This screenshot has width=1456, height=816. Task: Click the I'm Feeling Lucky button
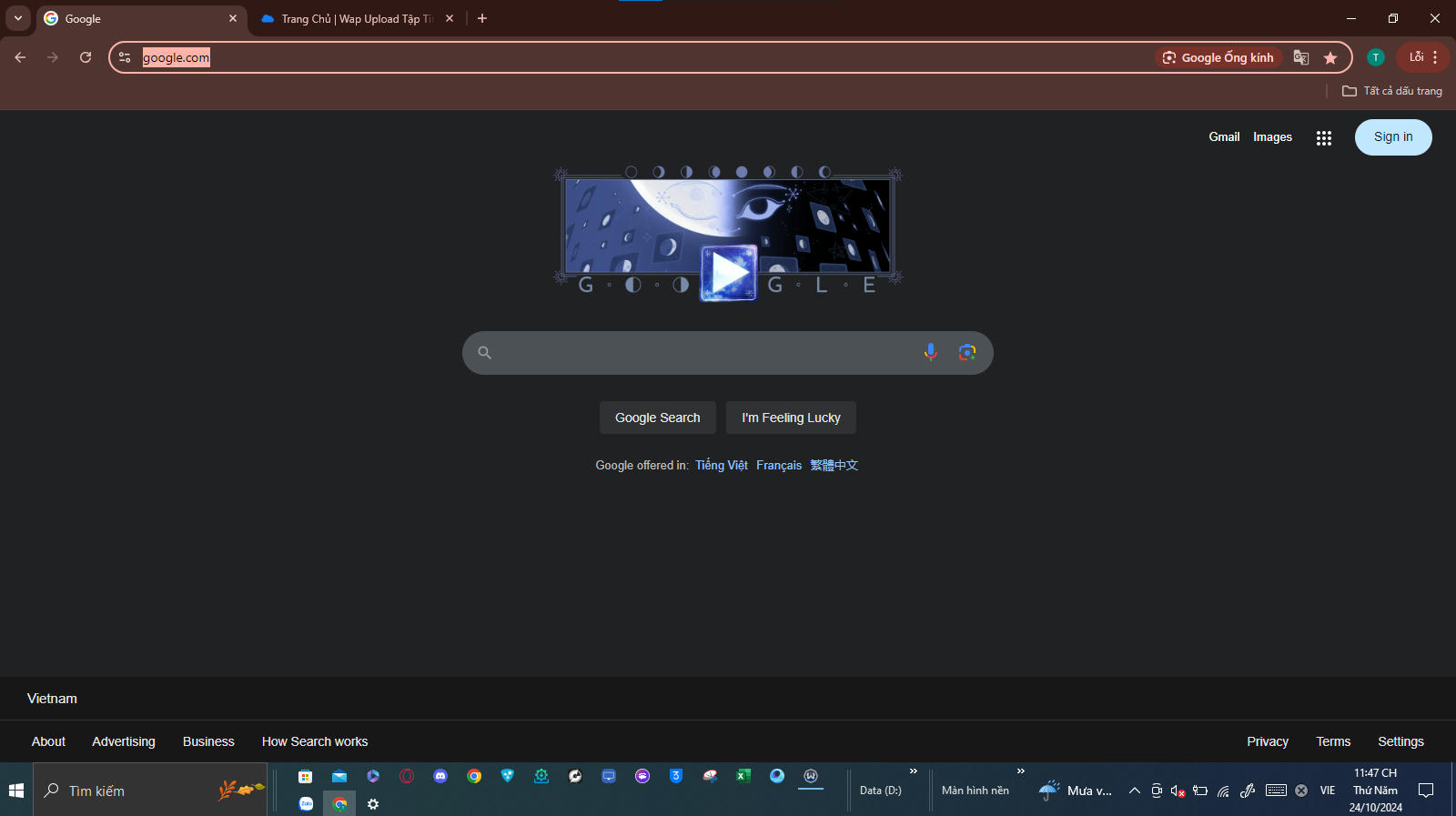791,418
